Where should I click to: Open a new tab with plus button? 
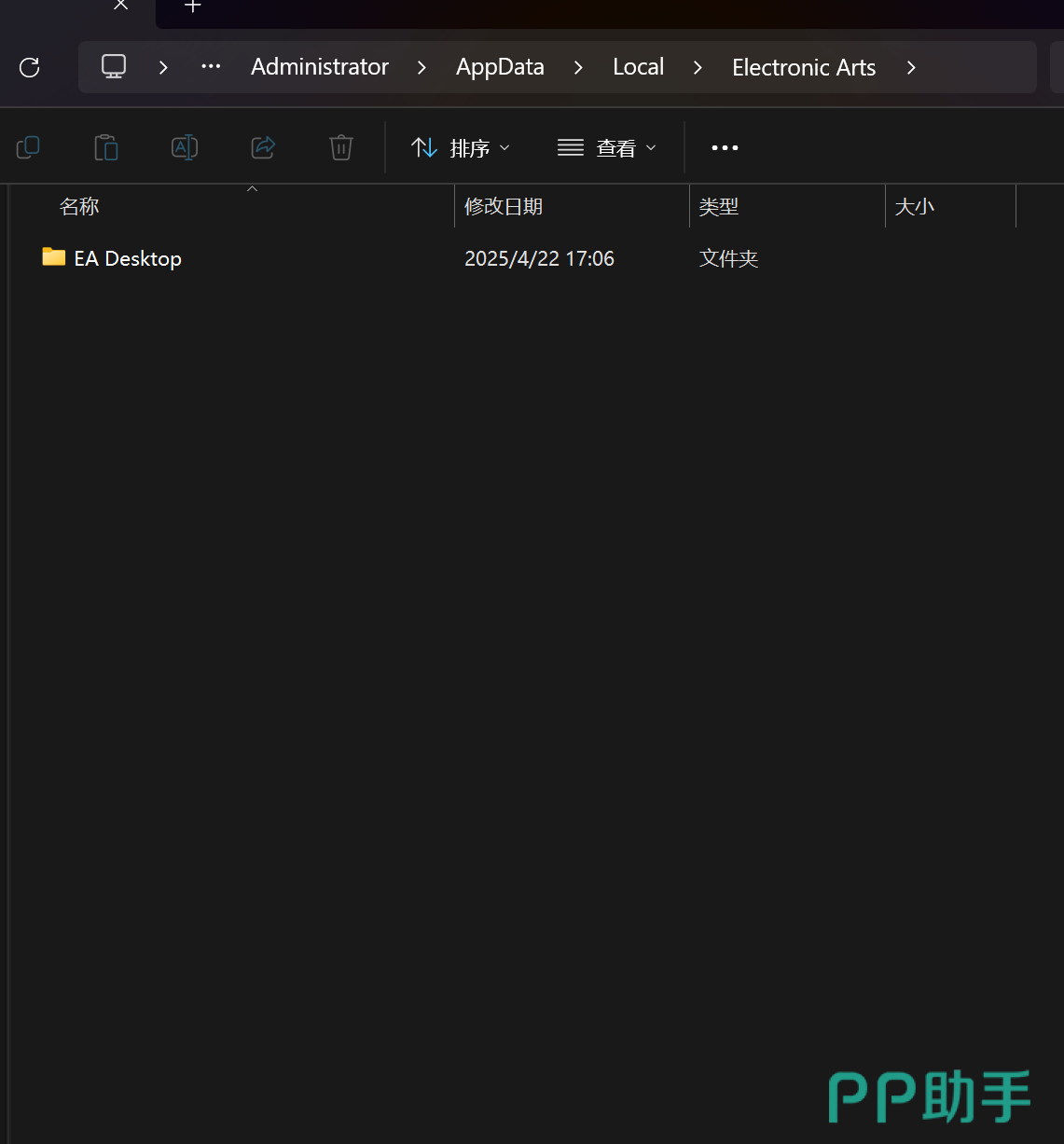(x=192, y=7)
